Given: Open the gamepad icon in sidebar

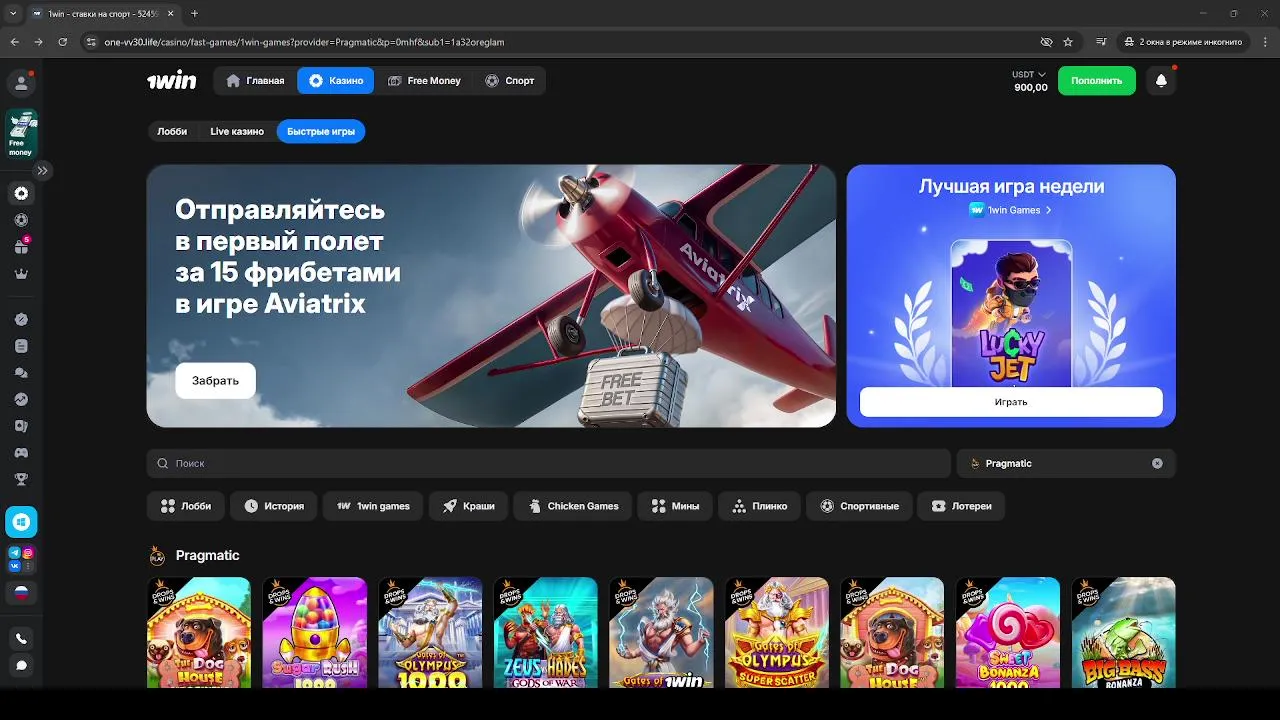Looking at the screenshot, I should point(21,452).
